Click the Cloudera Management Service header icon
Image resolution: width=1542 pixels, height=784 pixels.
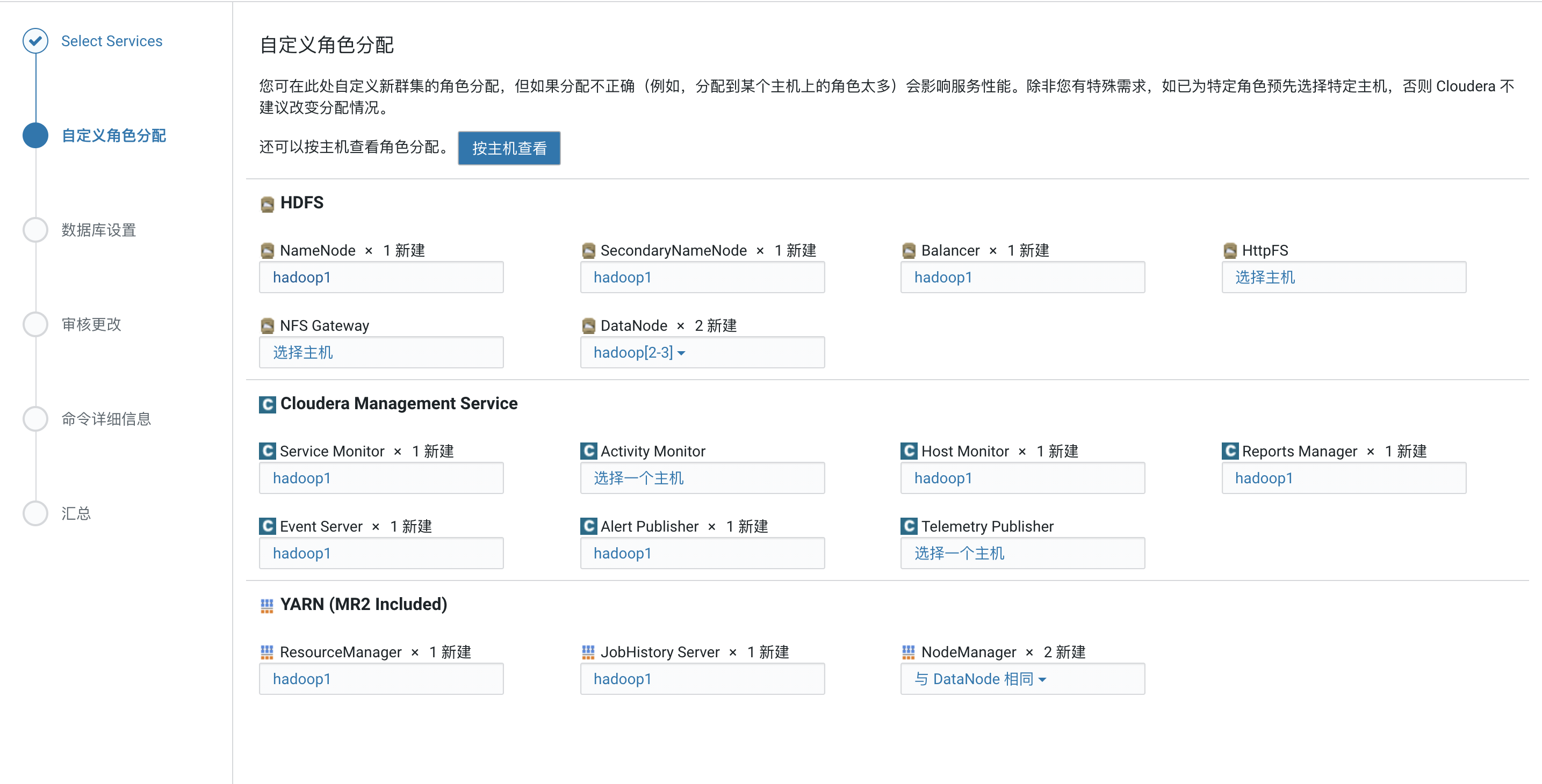point(267,404)
